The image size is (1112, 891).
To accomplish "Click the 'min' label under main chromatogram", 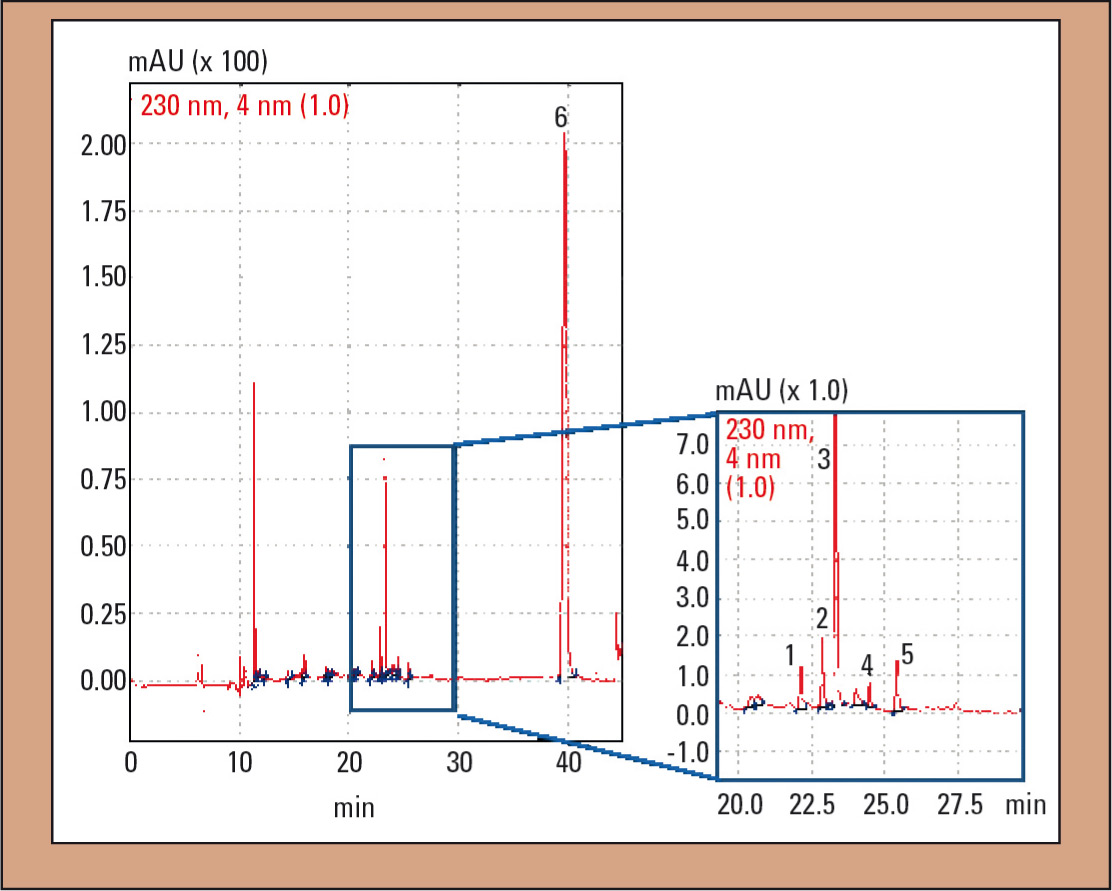I will pos(354,808).
